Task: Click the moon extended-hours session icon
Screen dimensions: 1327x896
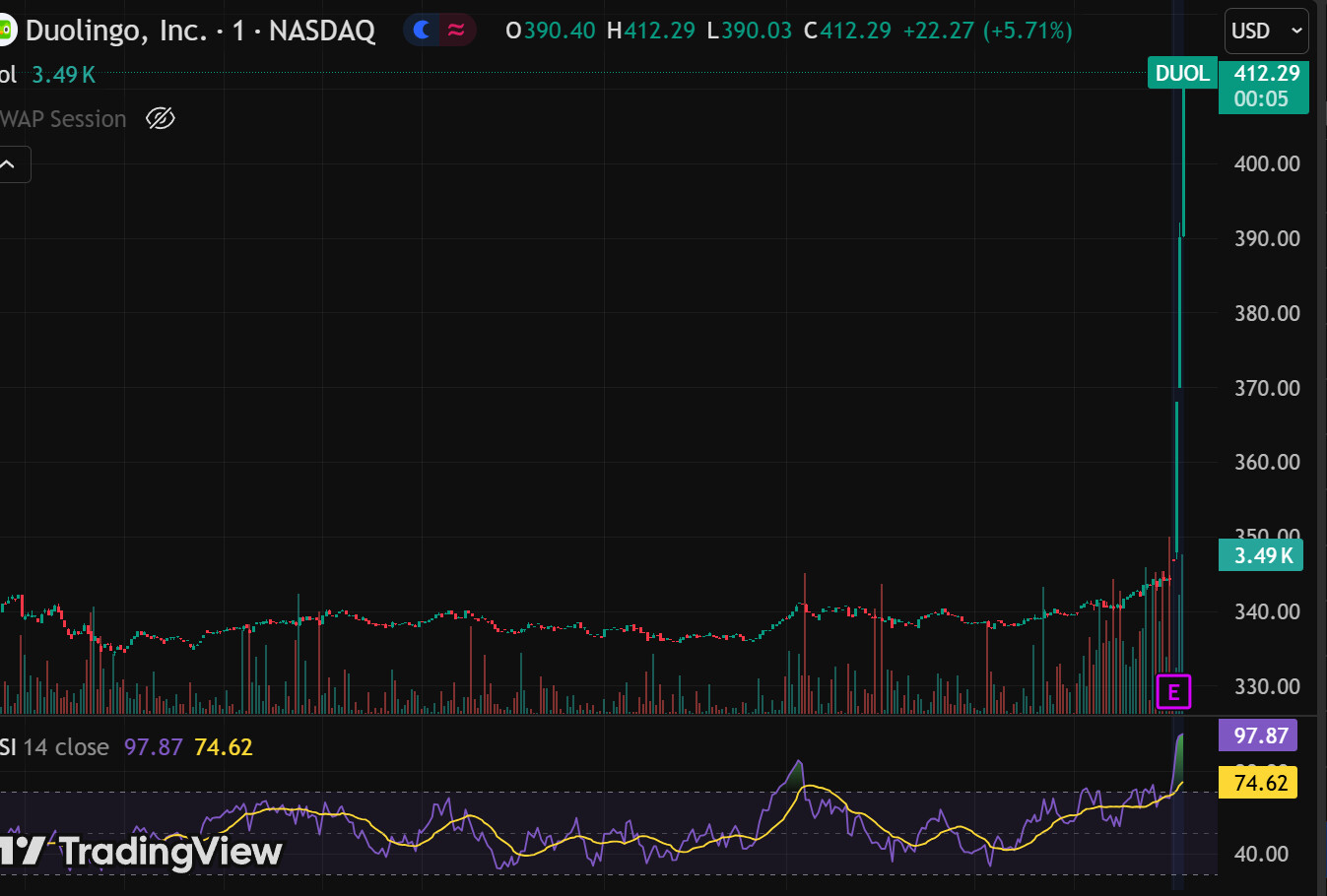Action: click(422, 31)
